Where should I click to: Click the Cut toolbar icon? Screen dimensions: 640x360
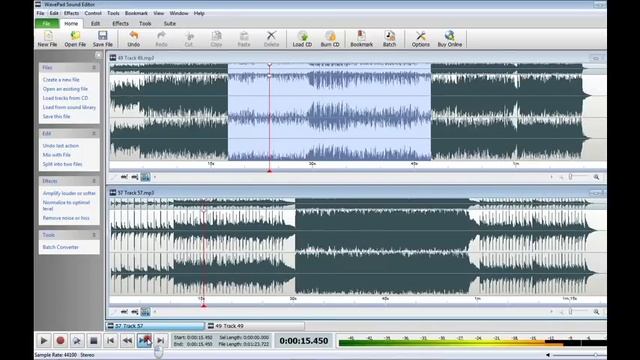[x=189, y=39]
